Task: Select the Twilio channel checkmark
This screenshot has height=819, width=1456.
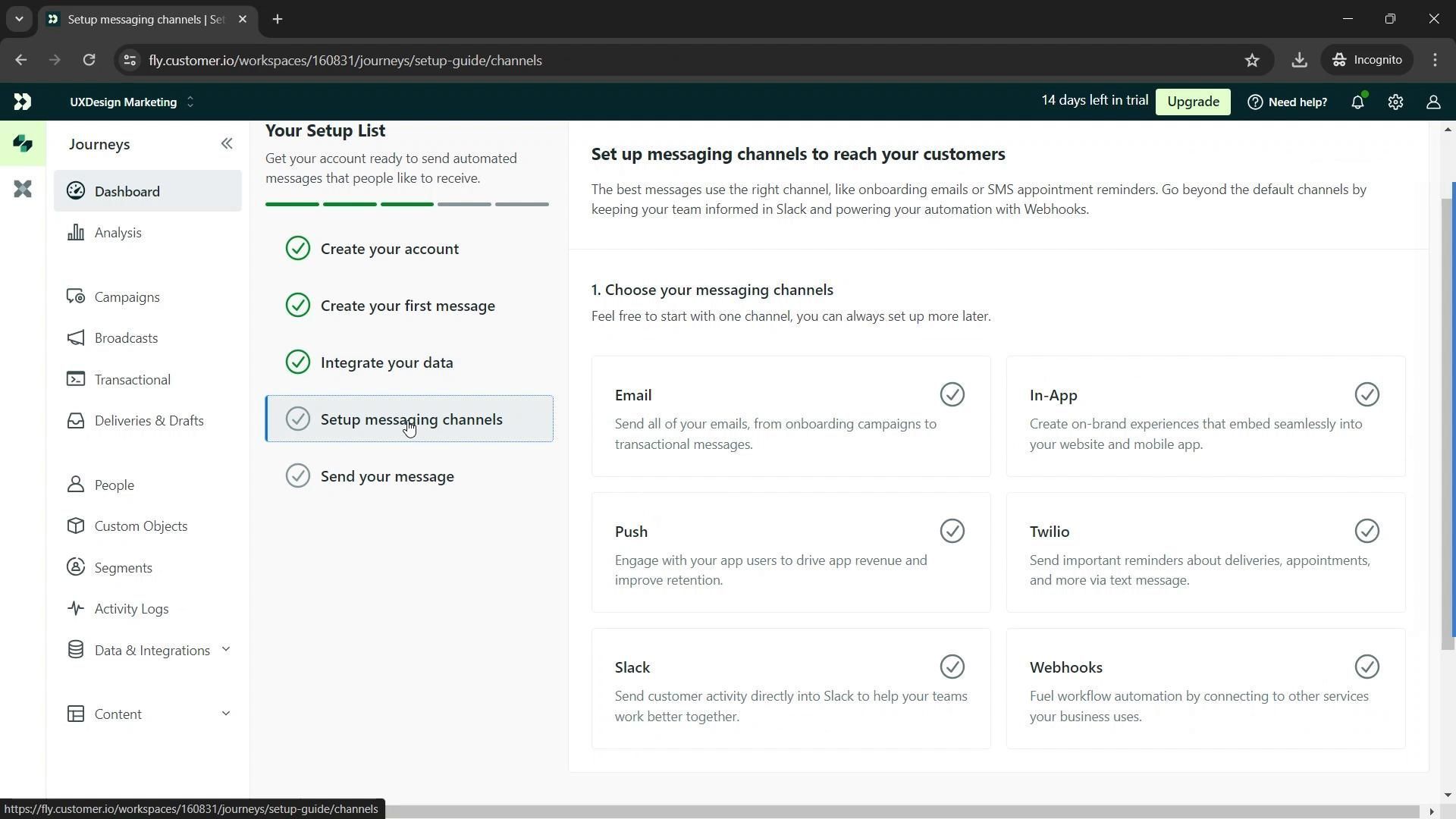Action: click(x=1367, y=532)
